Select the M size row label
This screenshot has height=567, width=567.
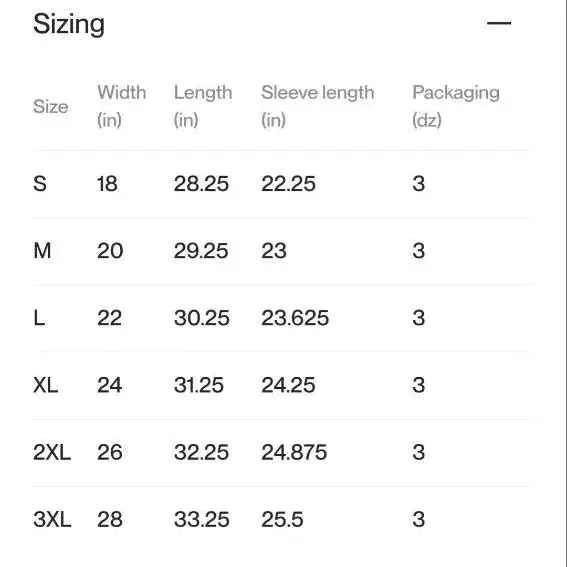click(42, 251)
